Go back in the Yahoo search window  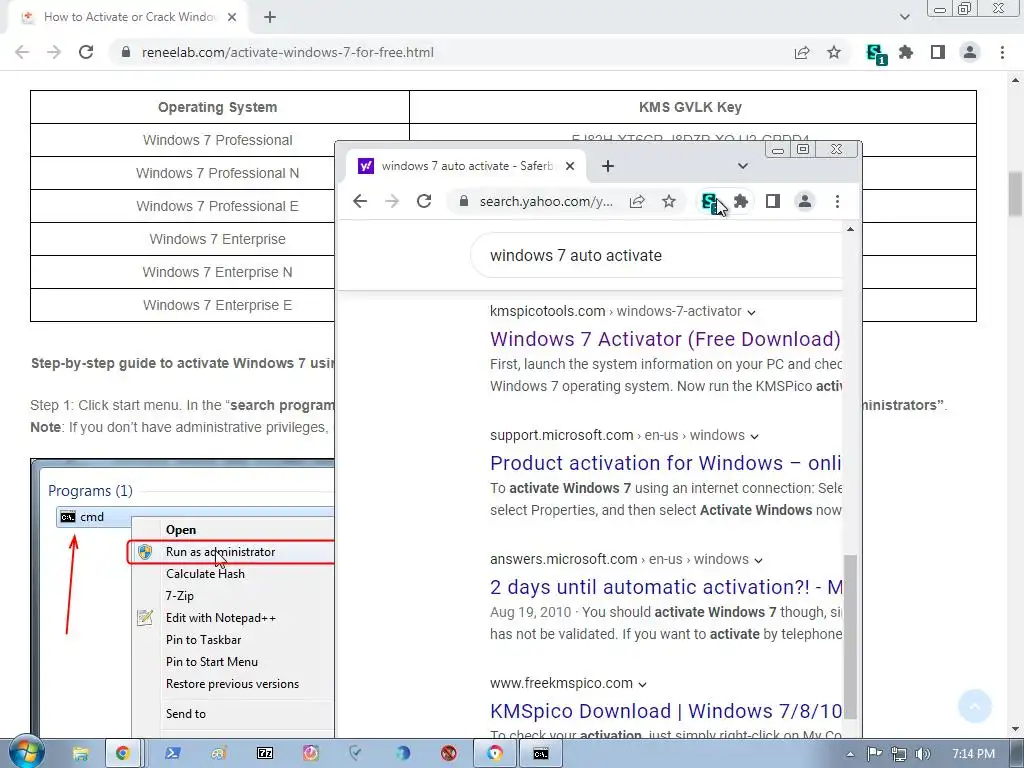(360, 201)
